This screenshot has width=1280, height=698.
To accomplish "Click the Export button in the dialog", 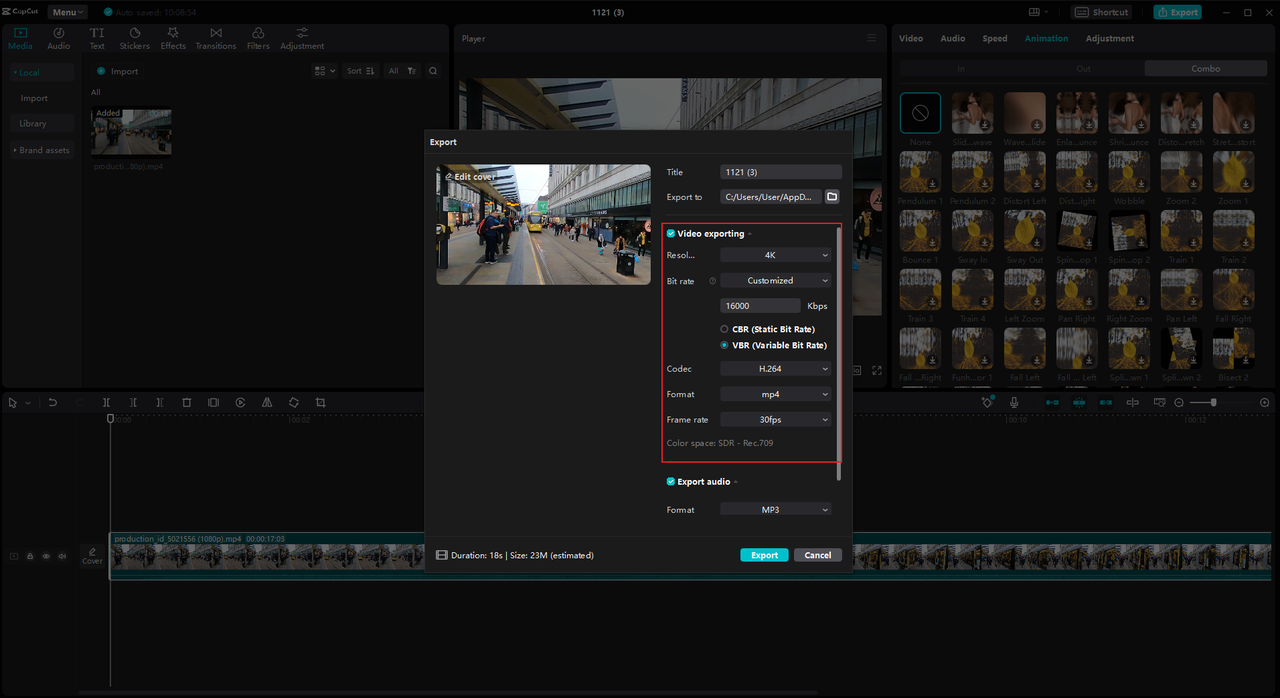I will (765, 555).
